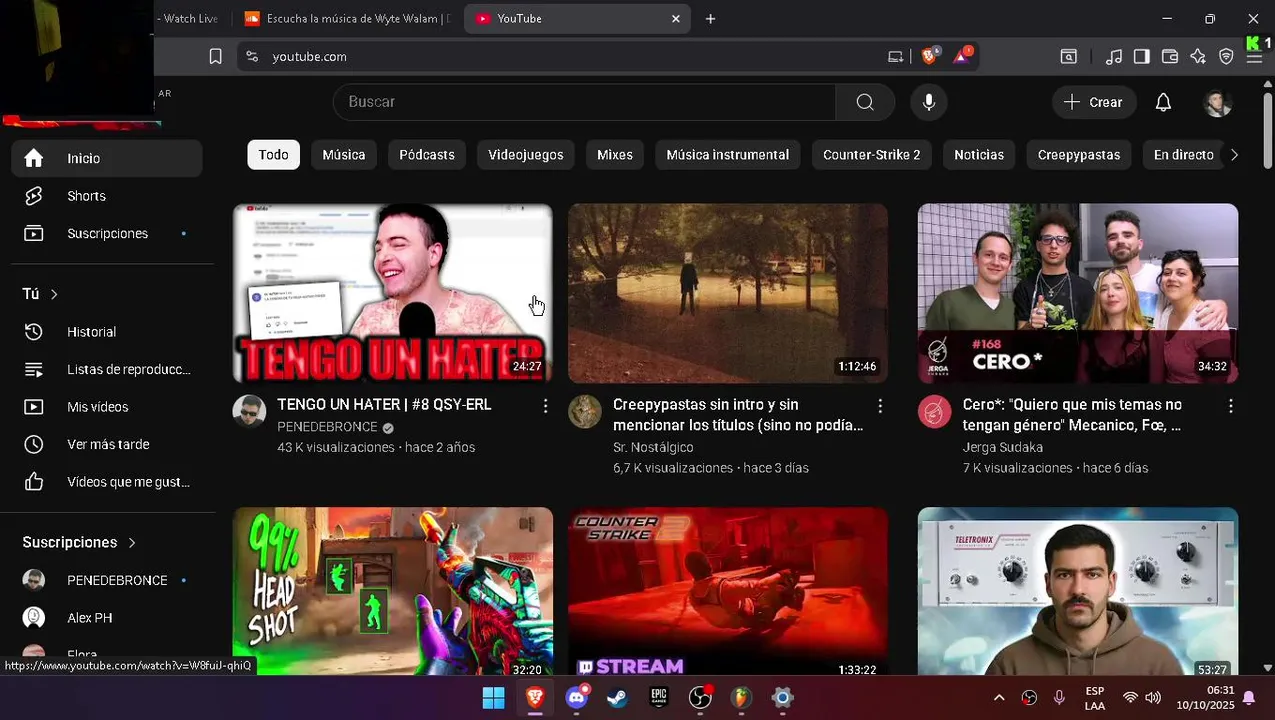Image resolution: width=1275 pixels, height=720 pixels.
Task: Open the PENEDEBRONCE subscription in the sidebar
Action: pos(107,581)
